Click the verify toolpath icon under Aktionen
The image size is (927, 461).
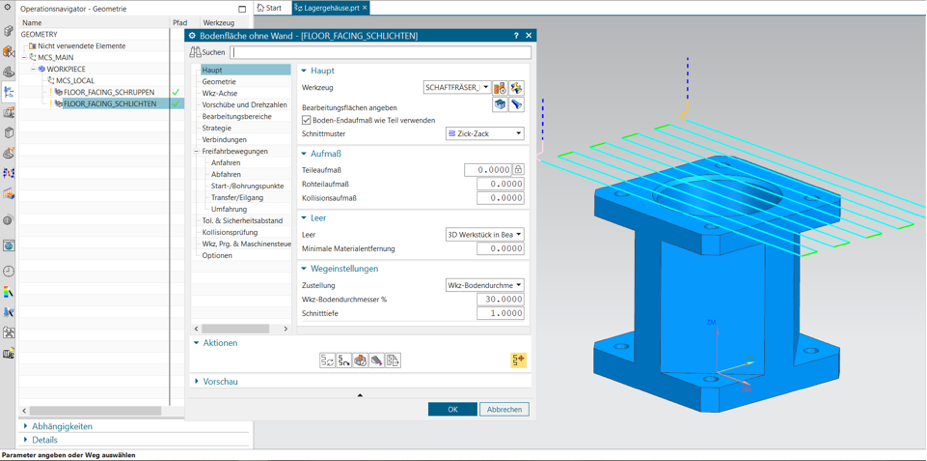pyautogui.click(x=360, y=360)
